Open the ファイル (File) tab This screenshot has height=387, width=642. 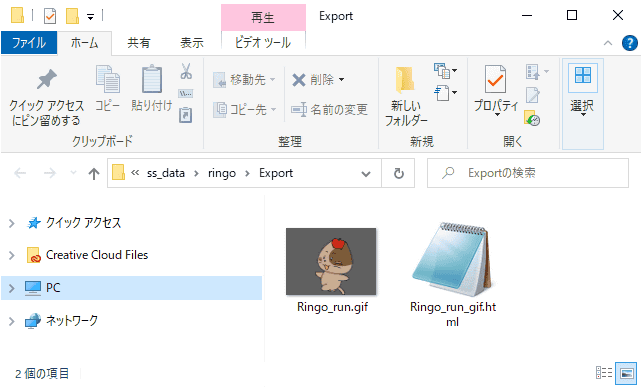29,43
